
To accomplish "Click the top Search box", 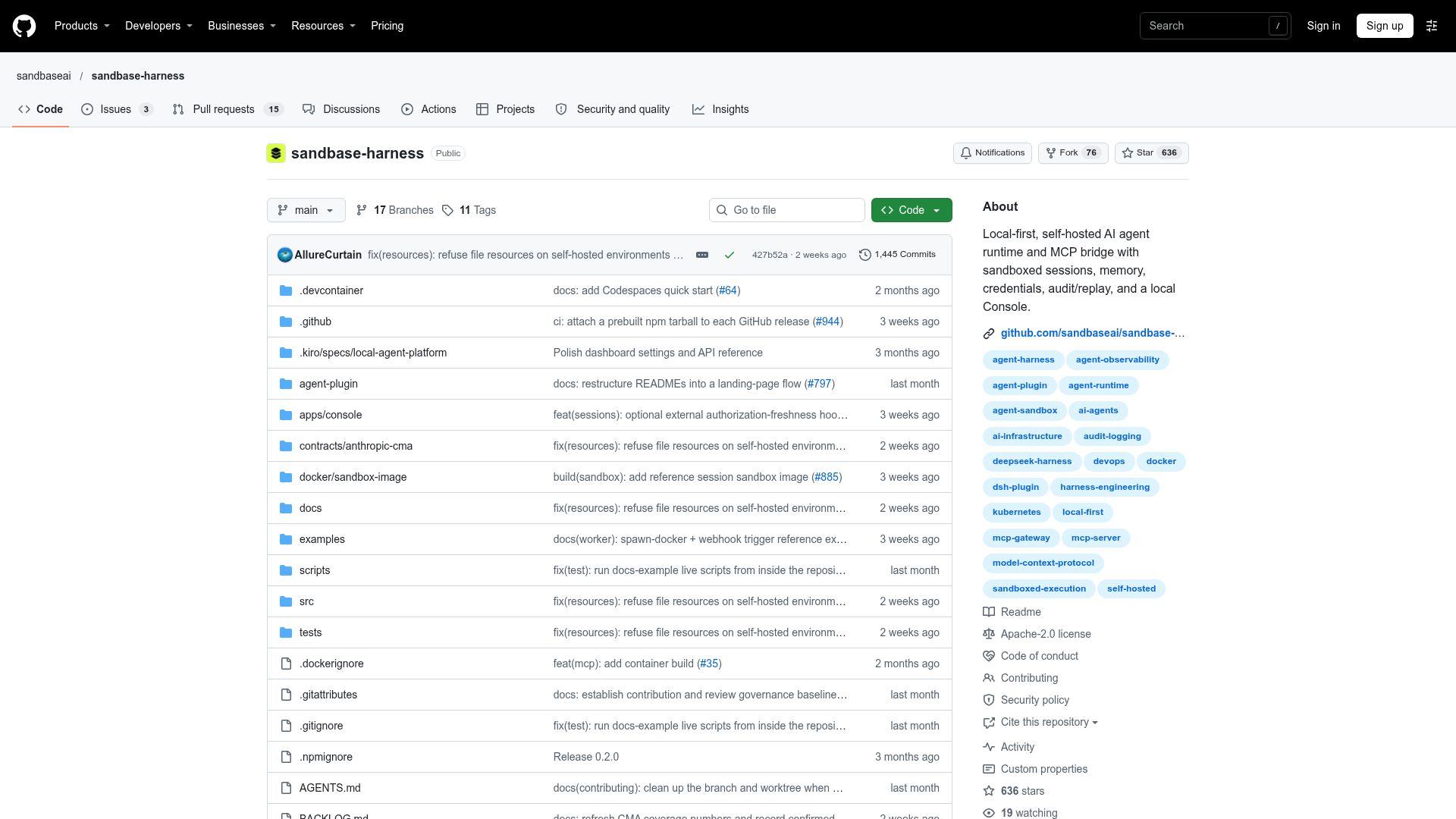I will coord(1215,26).
